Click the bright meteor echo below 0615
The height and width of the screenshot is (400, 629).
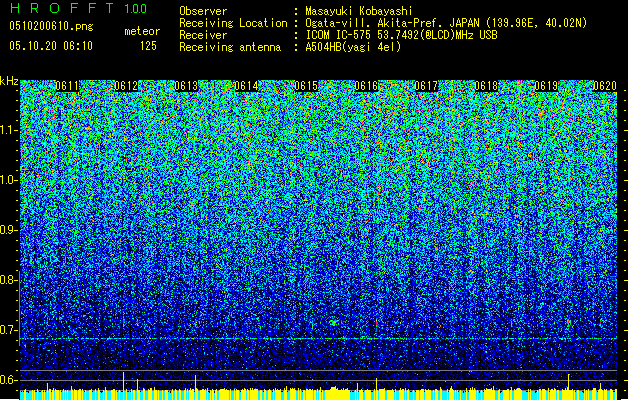333,322
